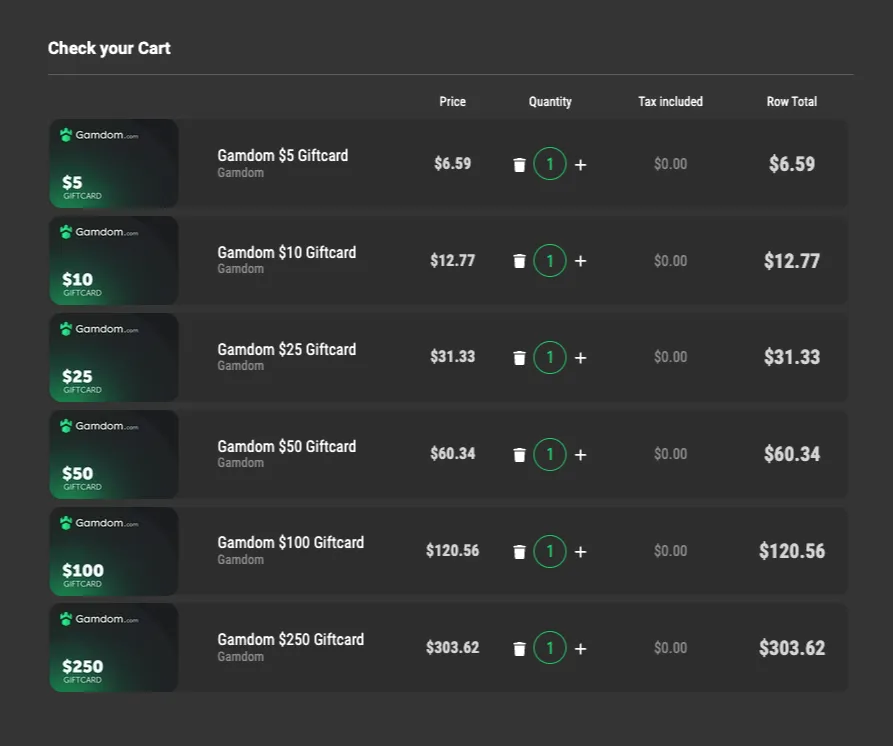Click plus to add another $10 Giftcard
Viewport: 893px width, 746px height.
pos(581,260)
